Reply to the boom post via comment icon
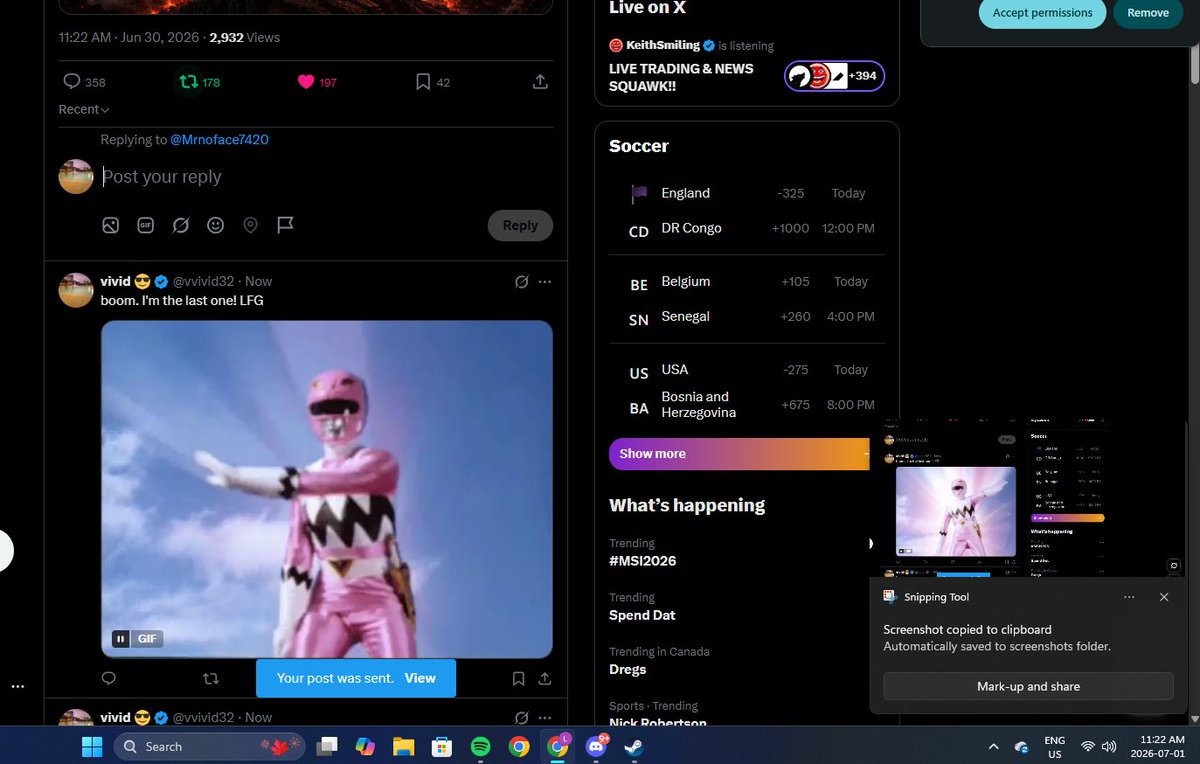The width and height of the screenshot is (1200, 764). [109, 678]
